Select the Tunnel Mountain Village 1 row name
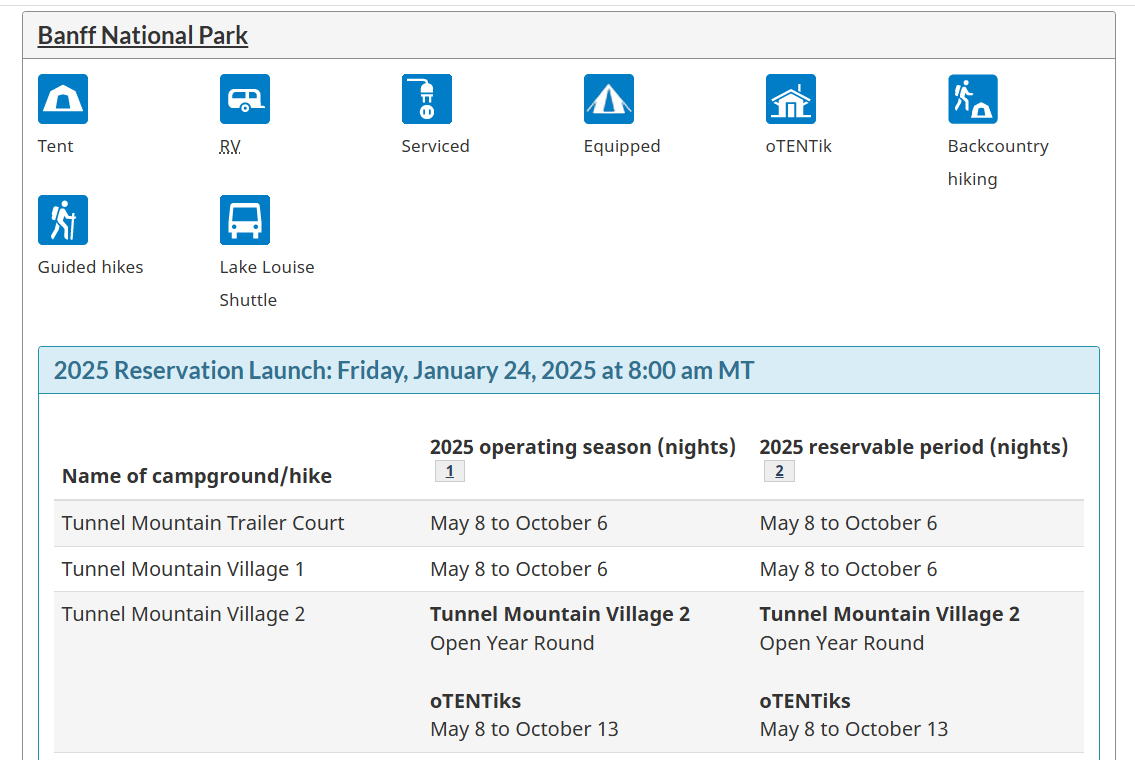1135x760 pixels. (x=183, y=570)
